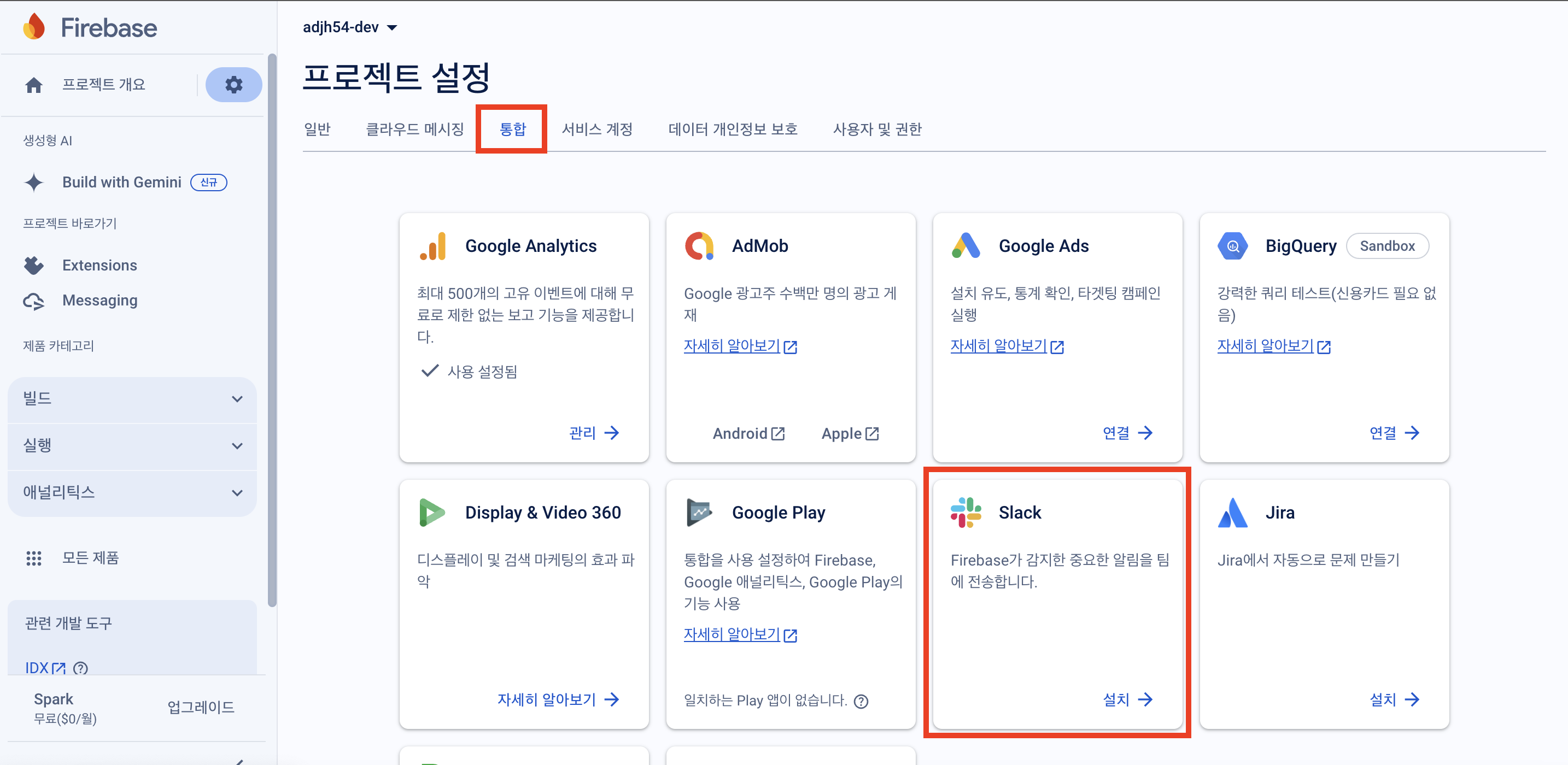Click the Extensions puzzle icon
This screenshot has width=1568, height=765.
34,266
